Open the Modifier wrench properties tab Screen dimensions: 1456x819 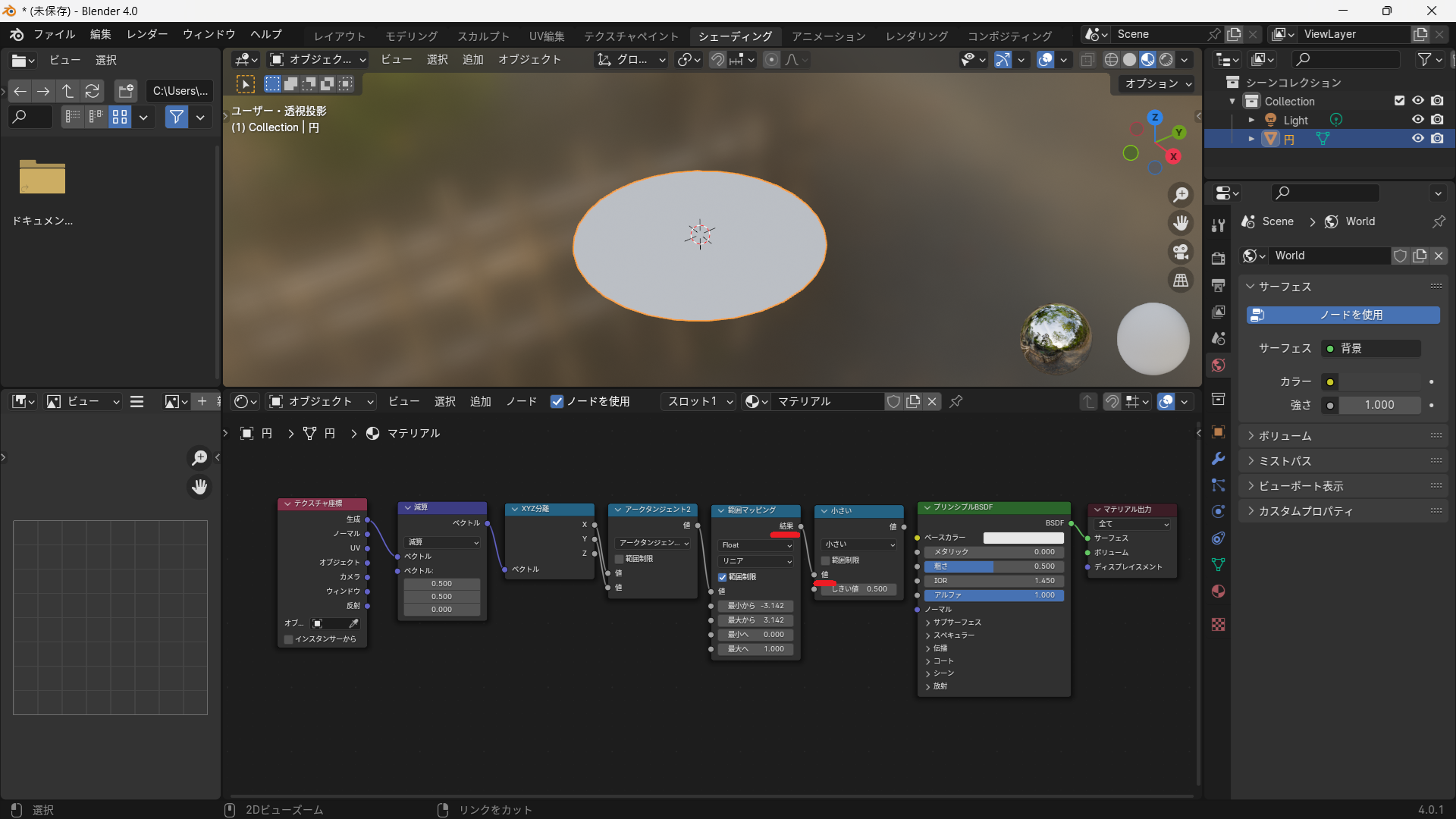(x=1218, y=459)
